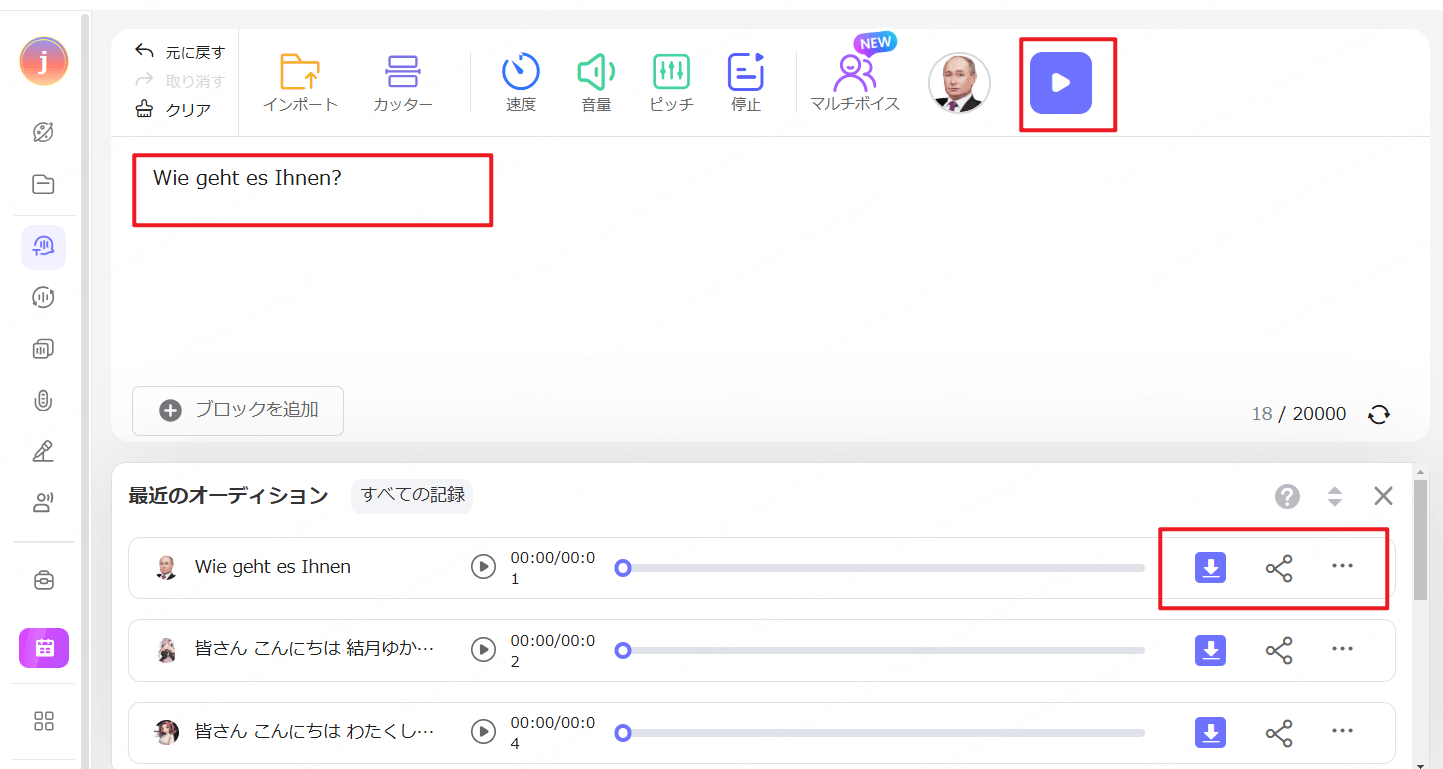Open more options for 結月ゆか row
The height and width of the screenshot is (769, 1443).
(1342, 649)
